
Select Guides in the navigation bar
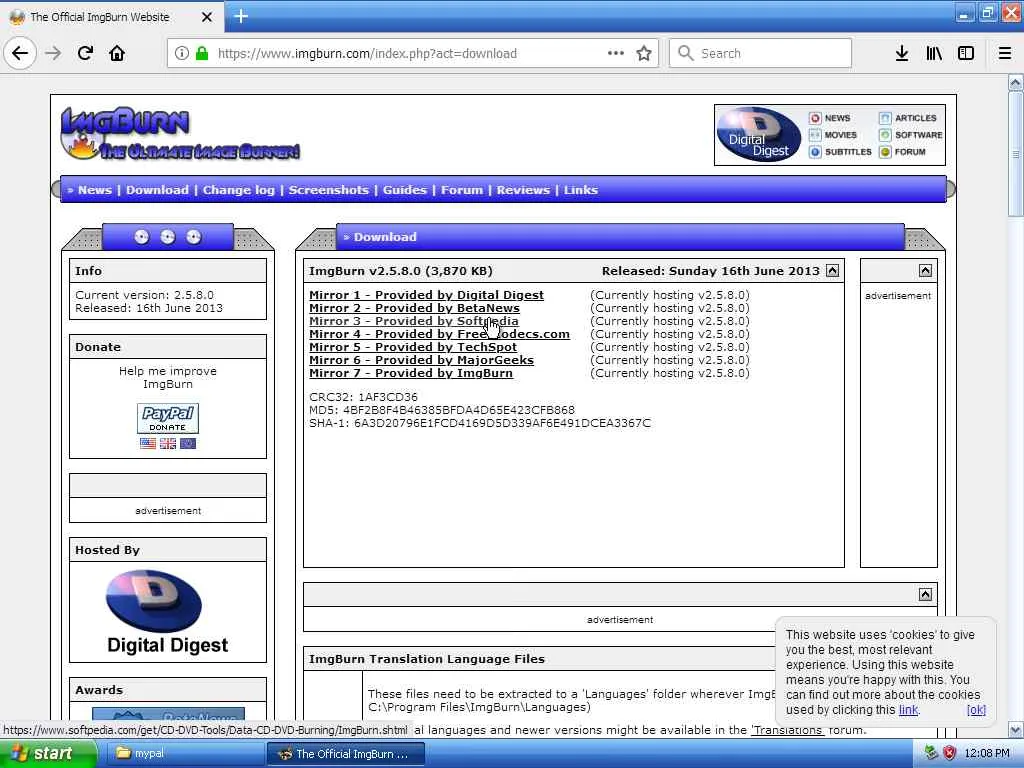[x=404, y=190]
